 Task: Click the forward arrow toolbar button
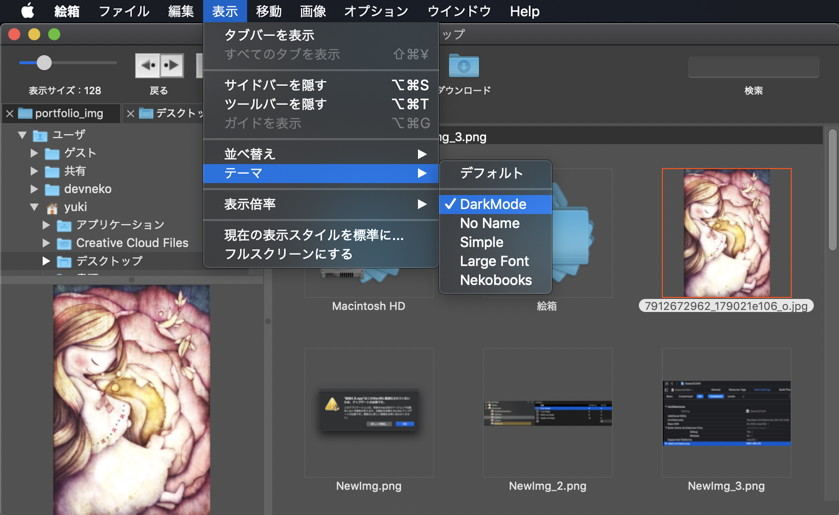171,65
